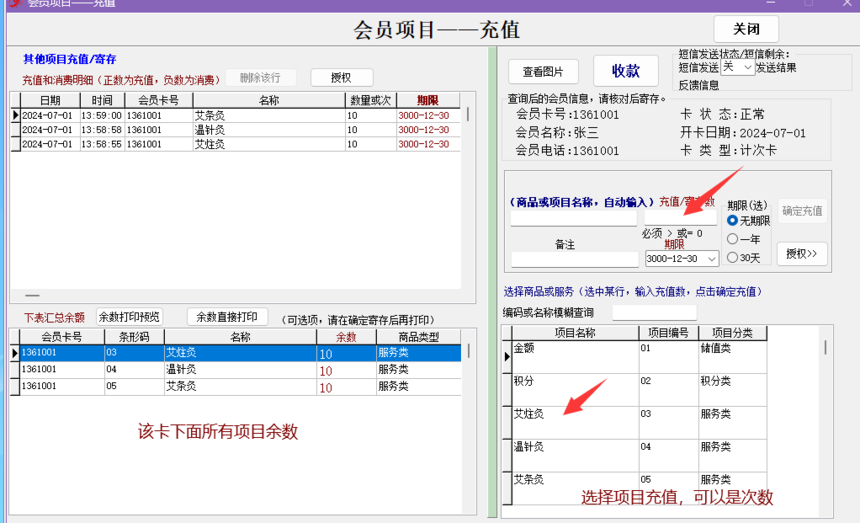The width and height of the screenshot is (860, 523).
Task: Click the row indicator arrow of summary row 03
Action: point(15,353)
